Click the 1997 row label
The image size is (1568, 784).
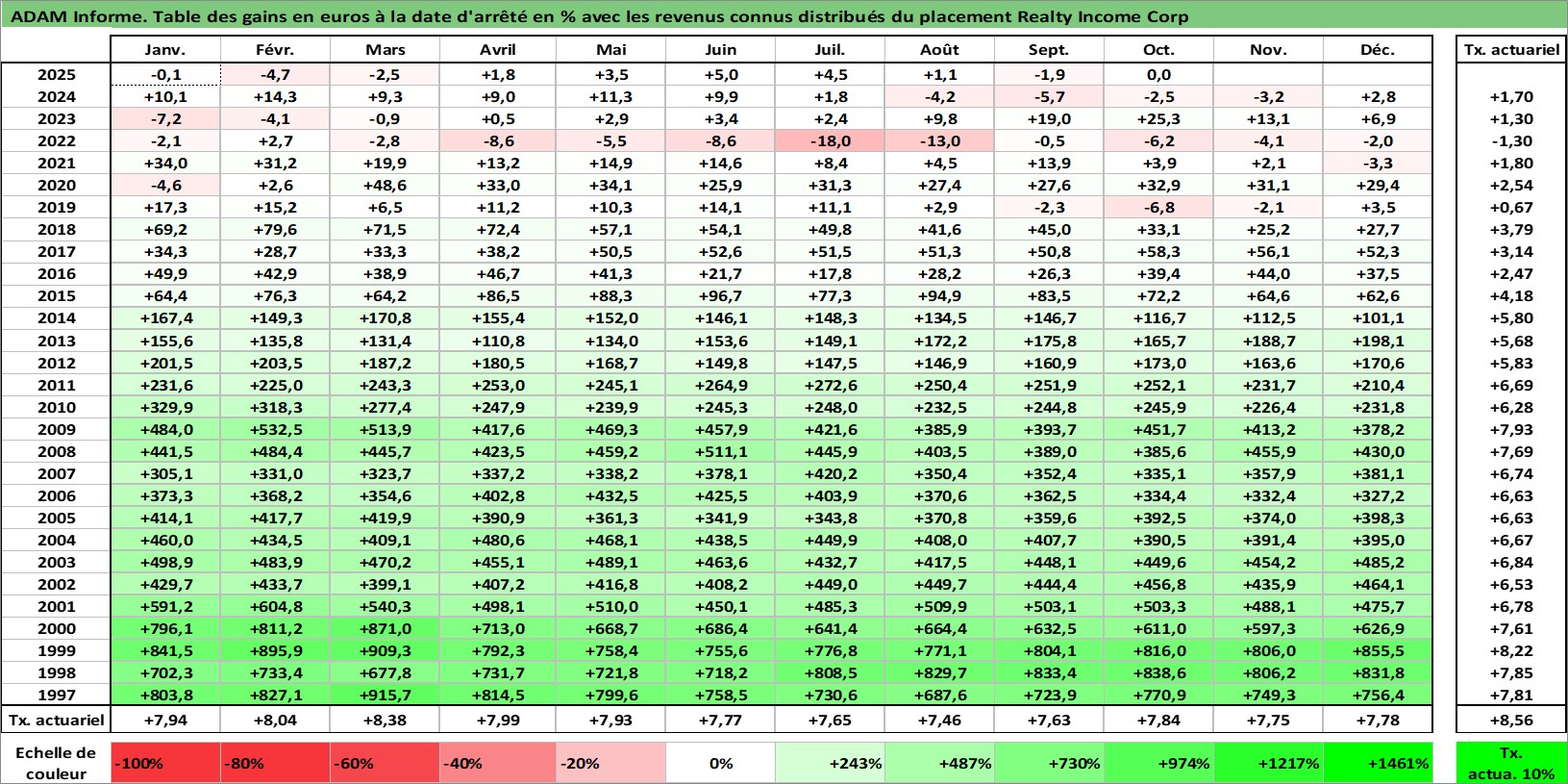point(56,695)
